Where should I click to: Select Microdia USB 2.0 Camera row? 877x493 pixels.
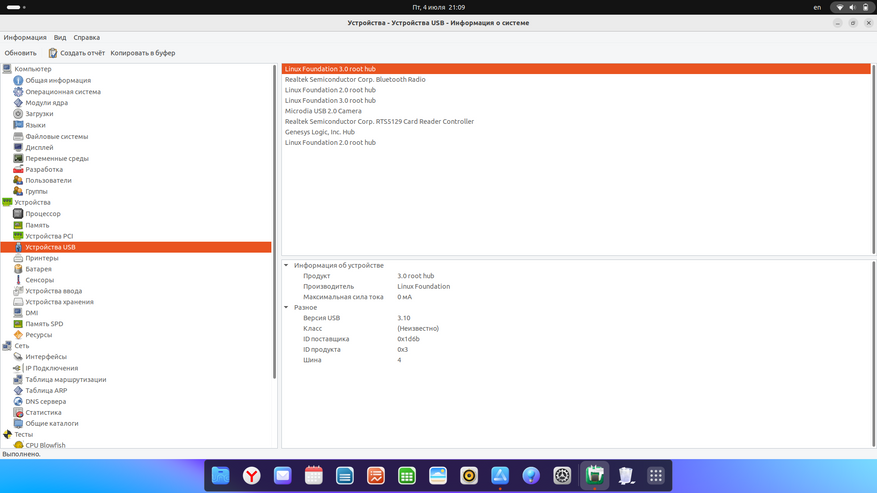pyautogui.click(x=576, y=111)
